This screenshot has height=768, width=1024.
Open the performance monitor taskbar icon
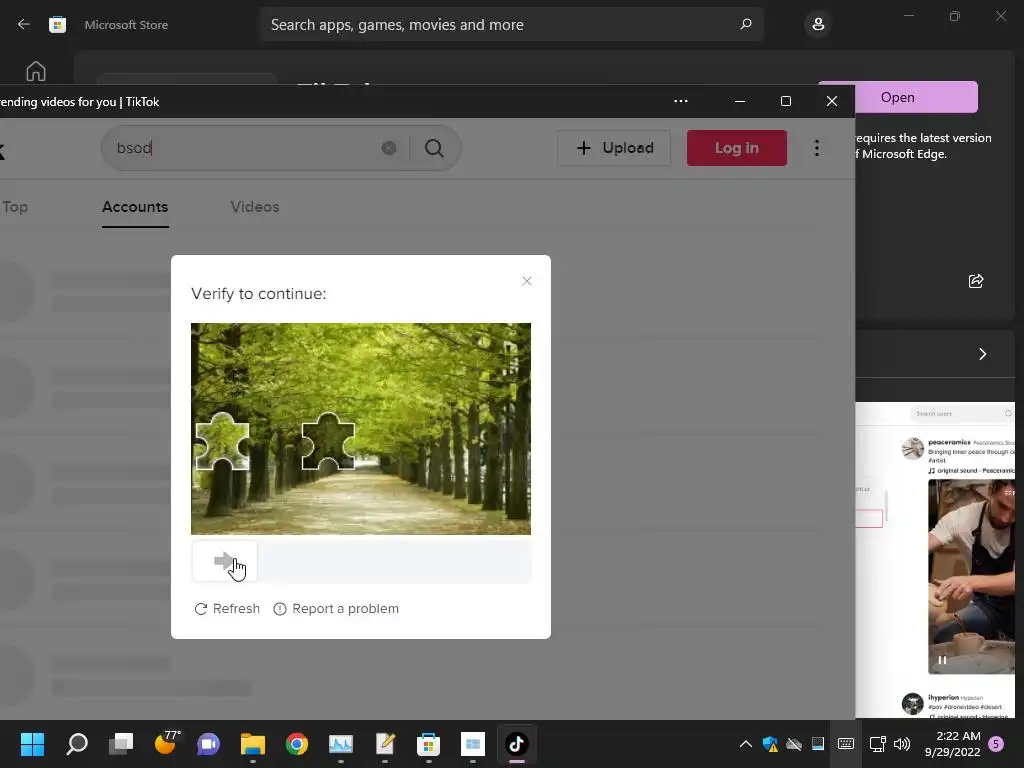point(340,744)
